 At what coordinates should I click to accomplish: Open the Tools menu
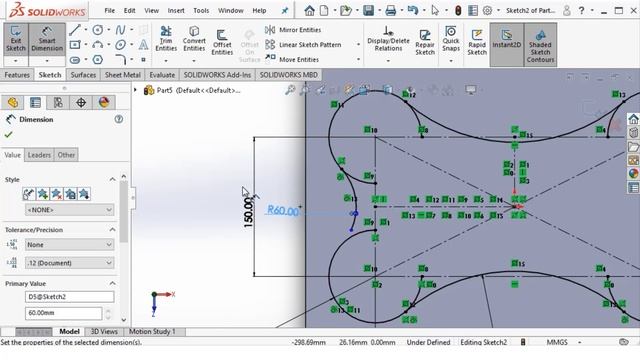coord(201,11)
